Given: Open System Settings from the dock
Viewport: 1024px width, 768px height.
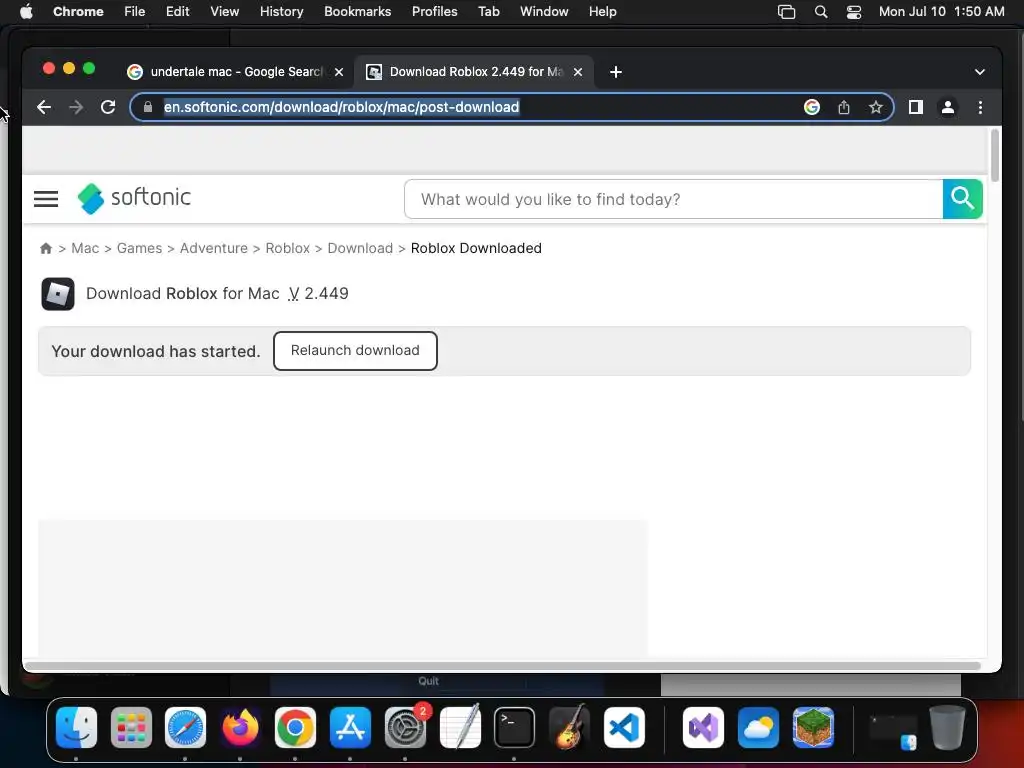Looking at the screenshot, I should click(x=405, y=727).
